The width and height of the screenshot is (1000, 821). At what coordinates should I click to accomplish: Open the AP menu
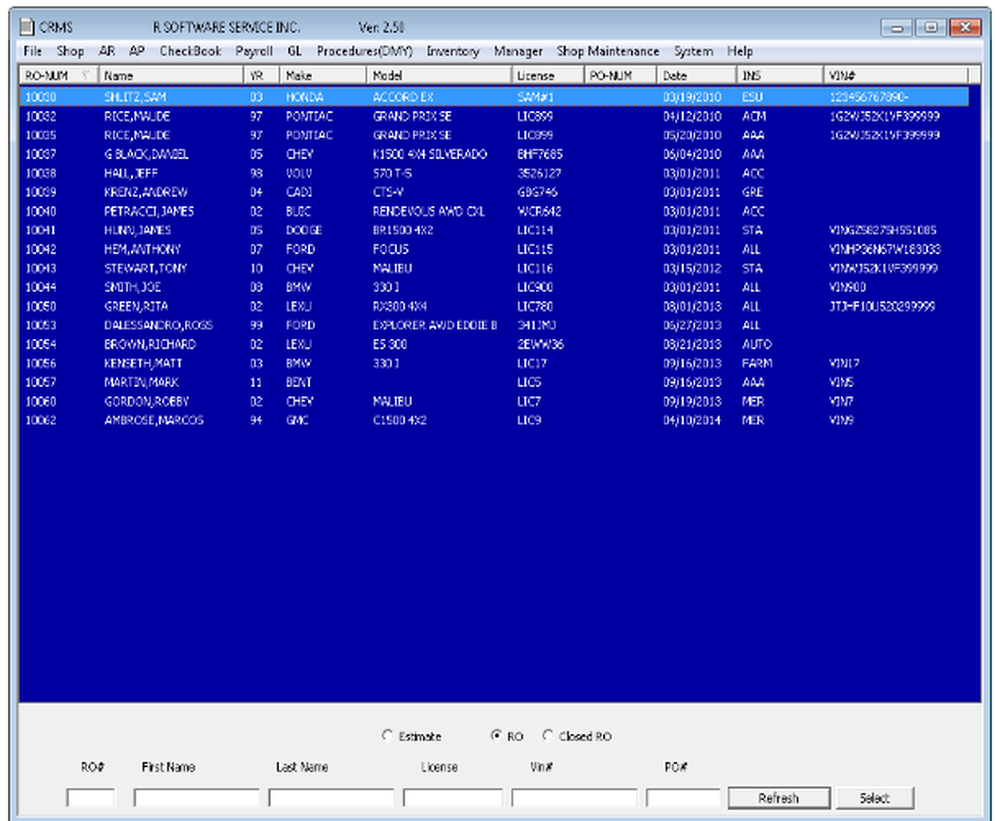[136, 51]
